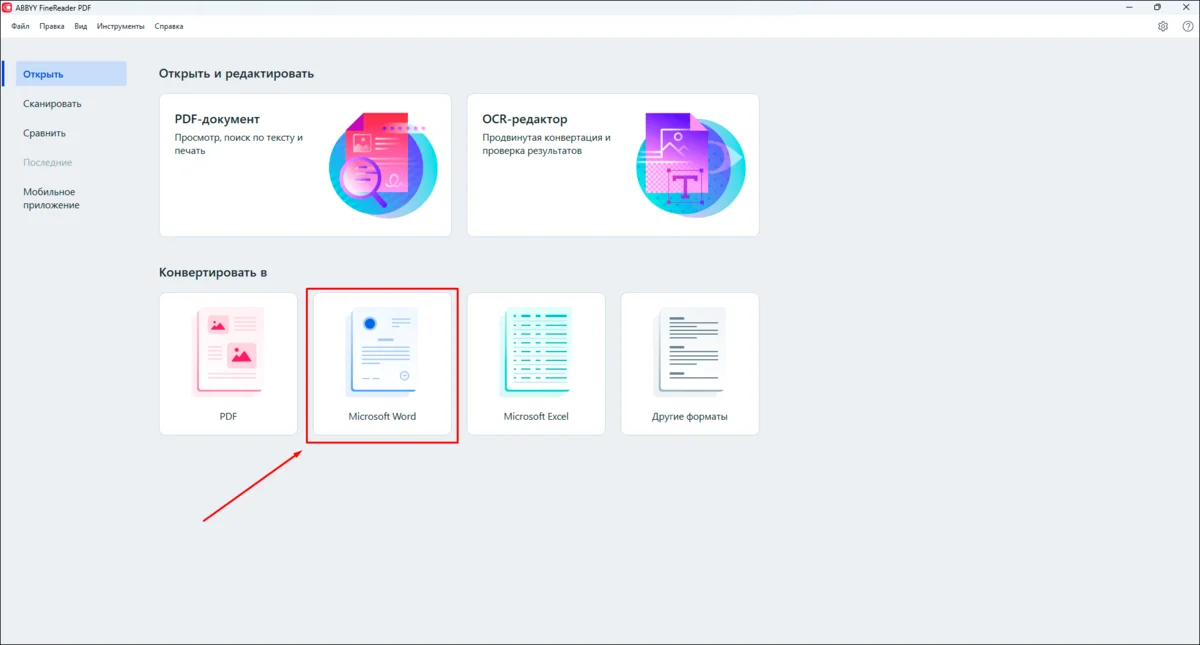Click the PDF-документ card title
1200x645 pixels.
pyautogui.click(x=217, y=119)
